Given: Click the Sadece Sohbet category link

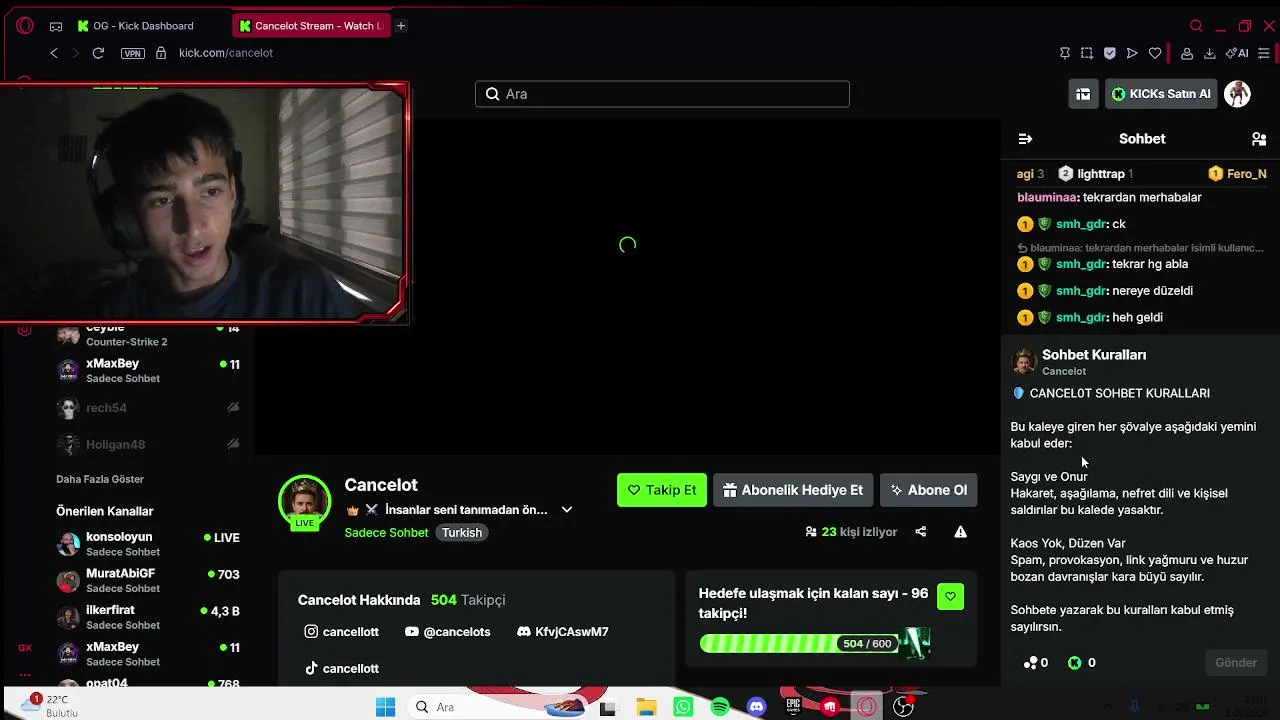Looking at the screenshot, I should 386,533.
